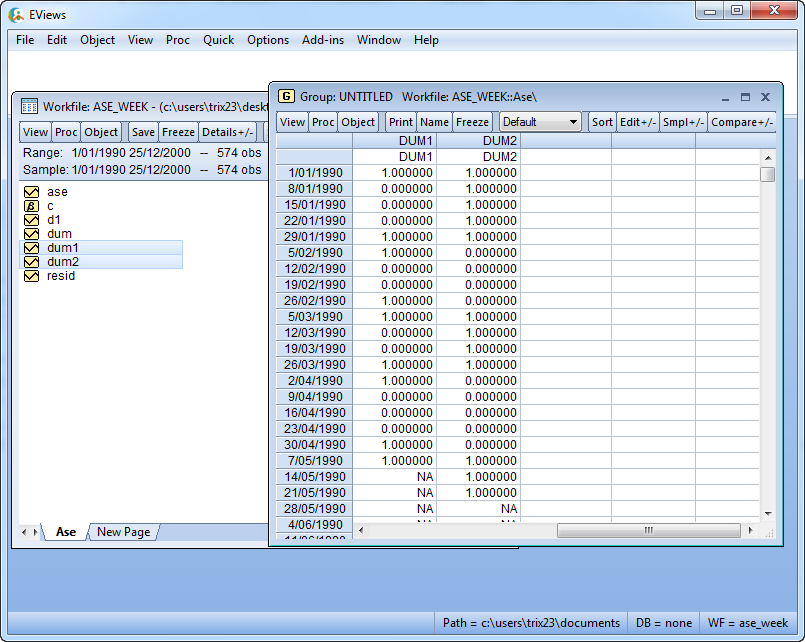805x642 pixels.
Task: Click the EViews application logo icon
Action: click(x=16, y=15)
